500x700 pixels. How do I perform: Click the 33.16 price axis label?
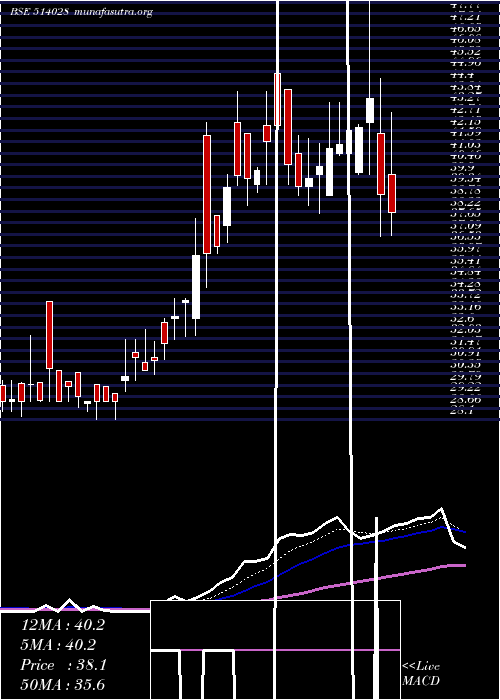pyautogui.click(x=465, y=307)
